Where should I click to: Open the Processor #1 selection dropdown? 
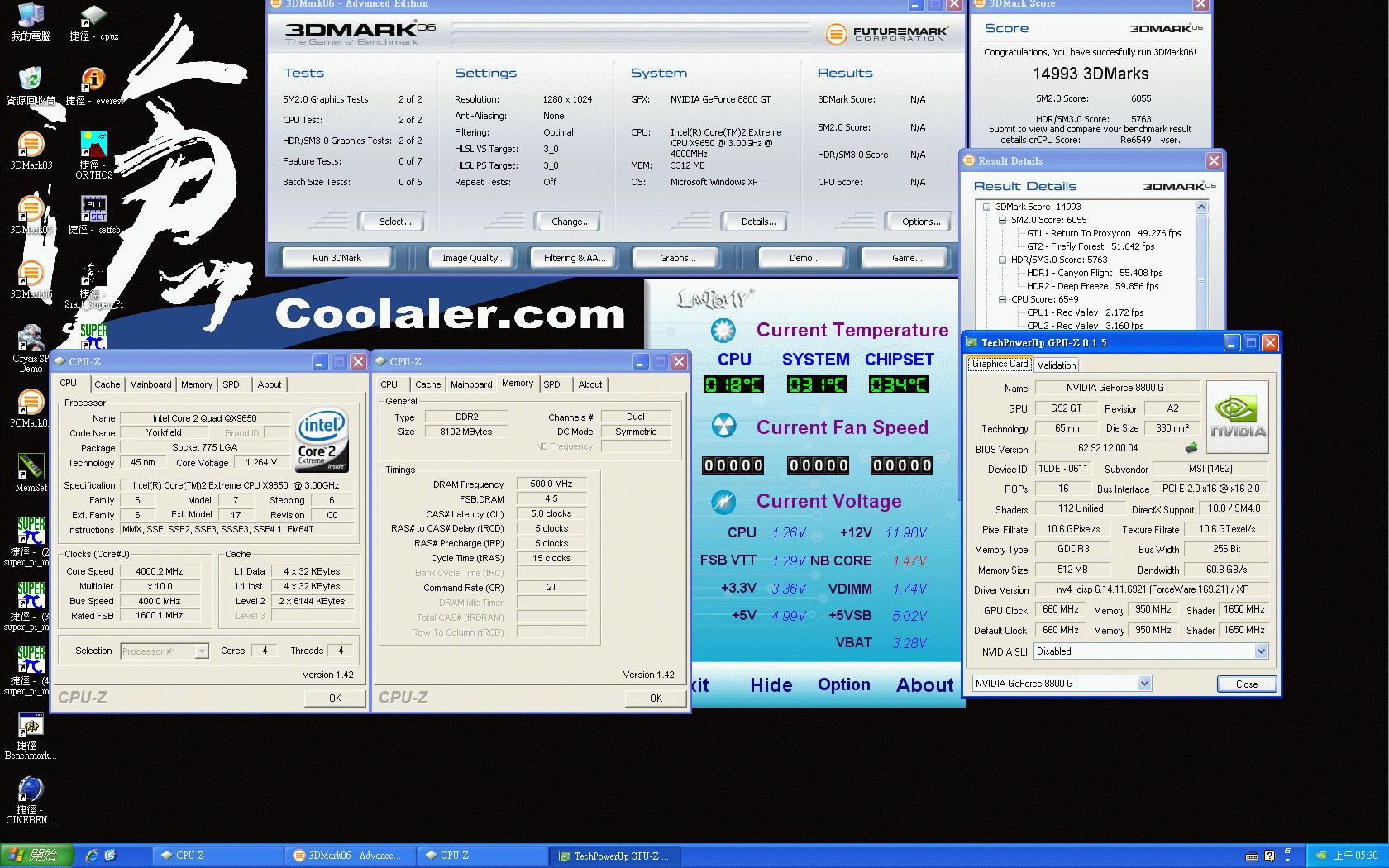tap(201, 651)
